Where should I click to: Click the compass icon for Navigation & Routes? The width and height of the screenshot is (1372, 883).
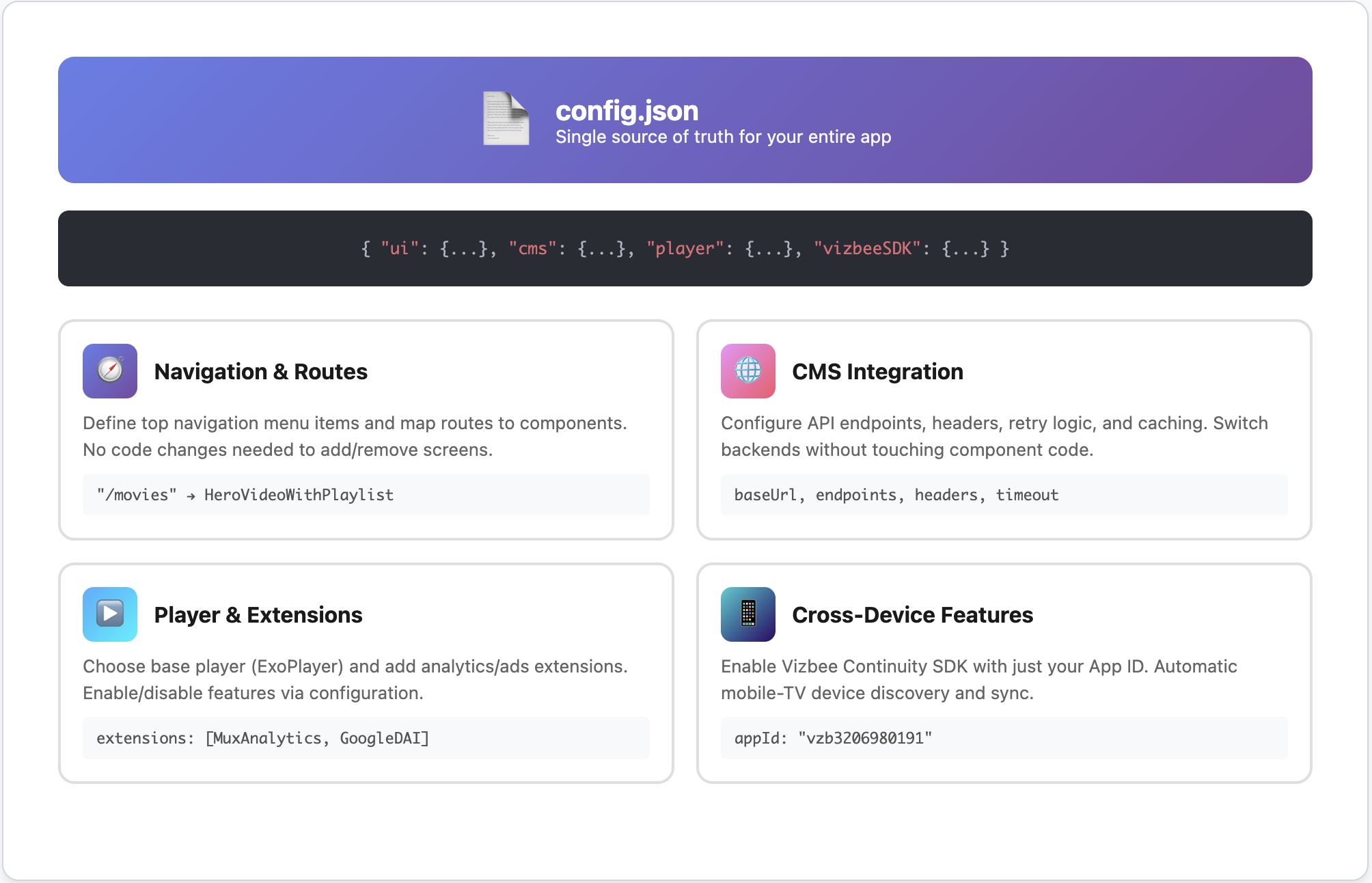pyautogui.click(x=110, y=371)
